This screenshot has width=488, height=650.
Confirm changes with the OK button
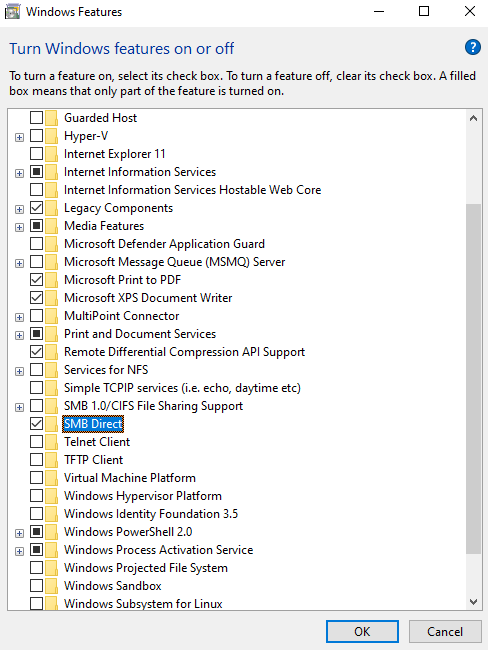tap(362, 631)
